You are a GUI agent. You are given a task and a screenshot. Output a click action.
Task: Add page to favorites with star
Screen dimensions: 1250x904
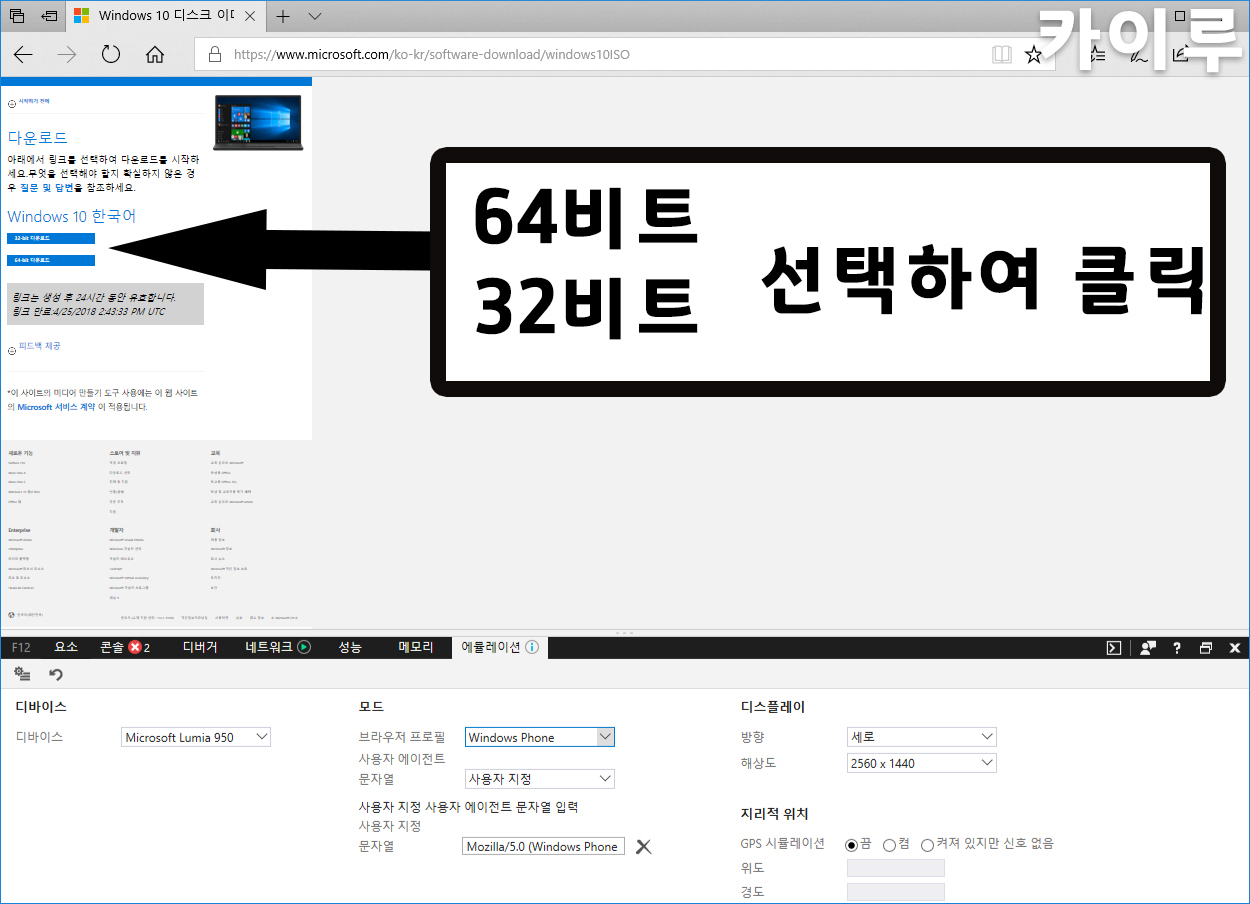point(1034,55)
